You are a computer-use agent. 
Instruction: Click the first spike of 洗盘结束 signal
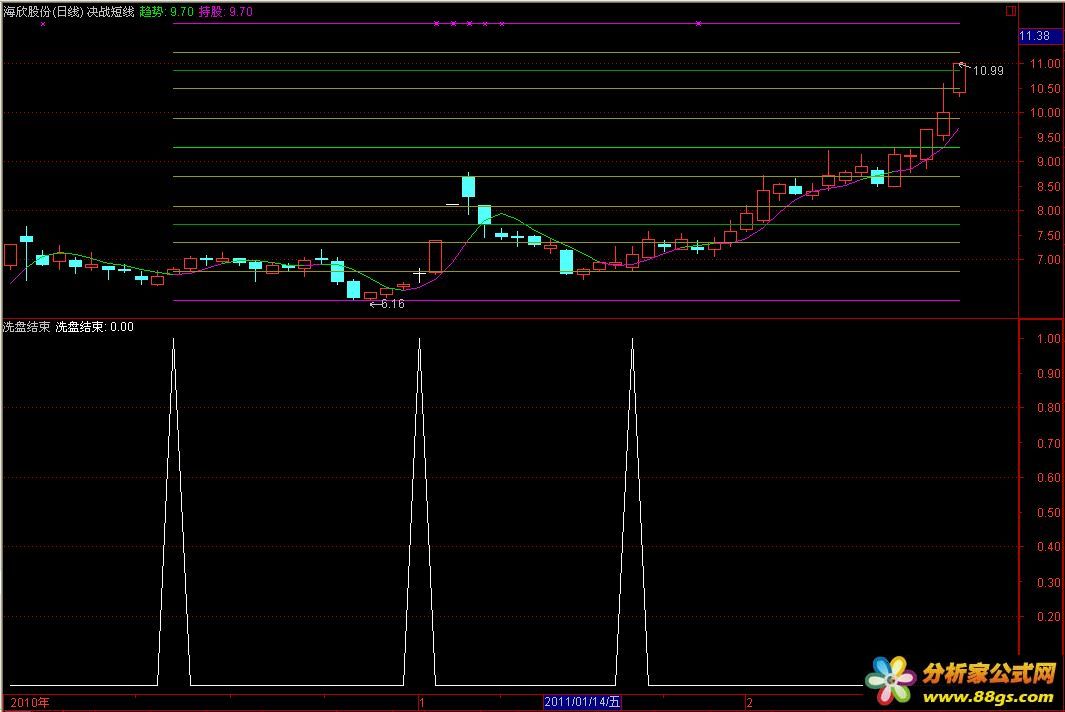pos(174,511)
